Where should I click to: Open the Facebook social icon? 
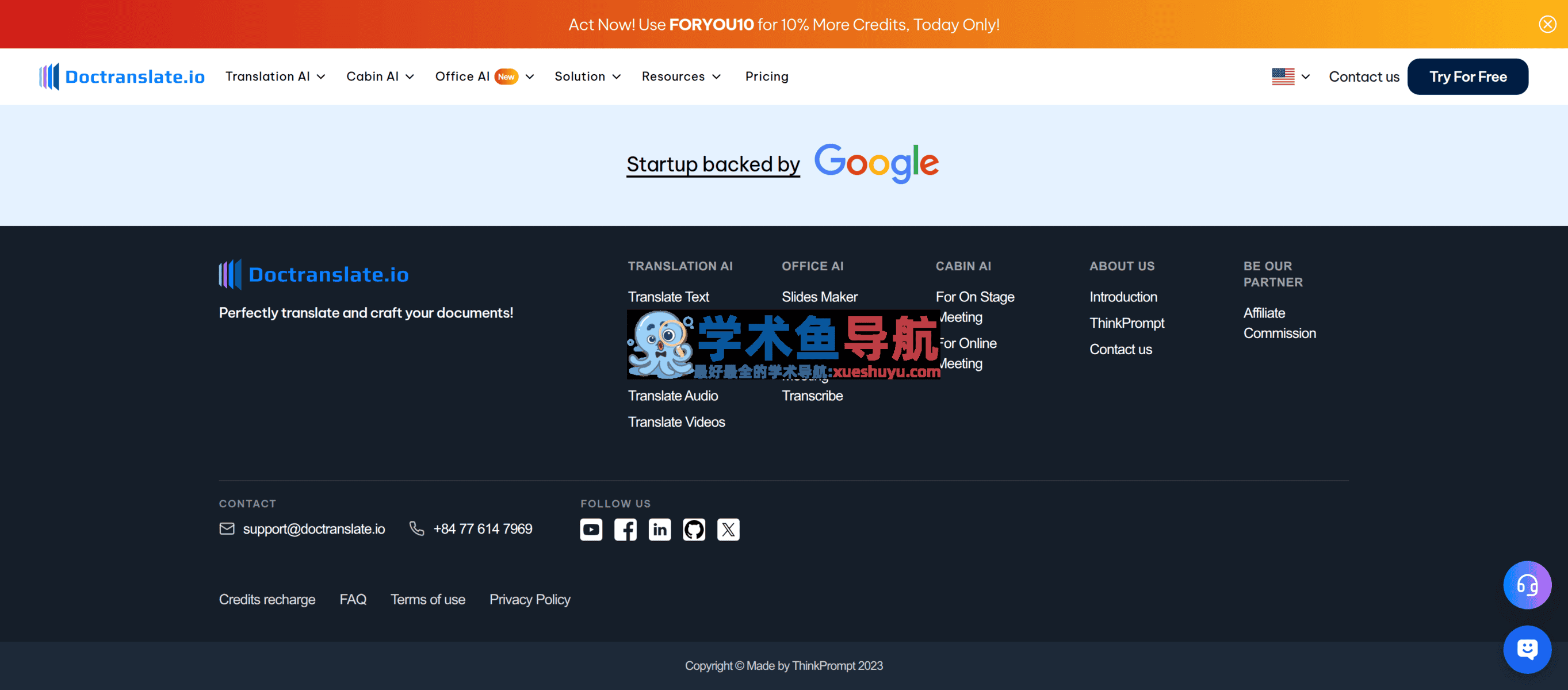(625, 530)
